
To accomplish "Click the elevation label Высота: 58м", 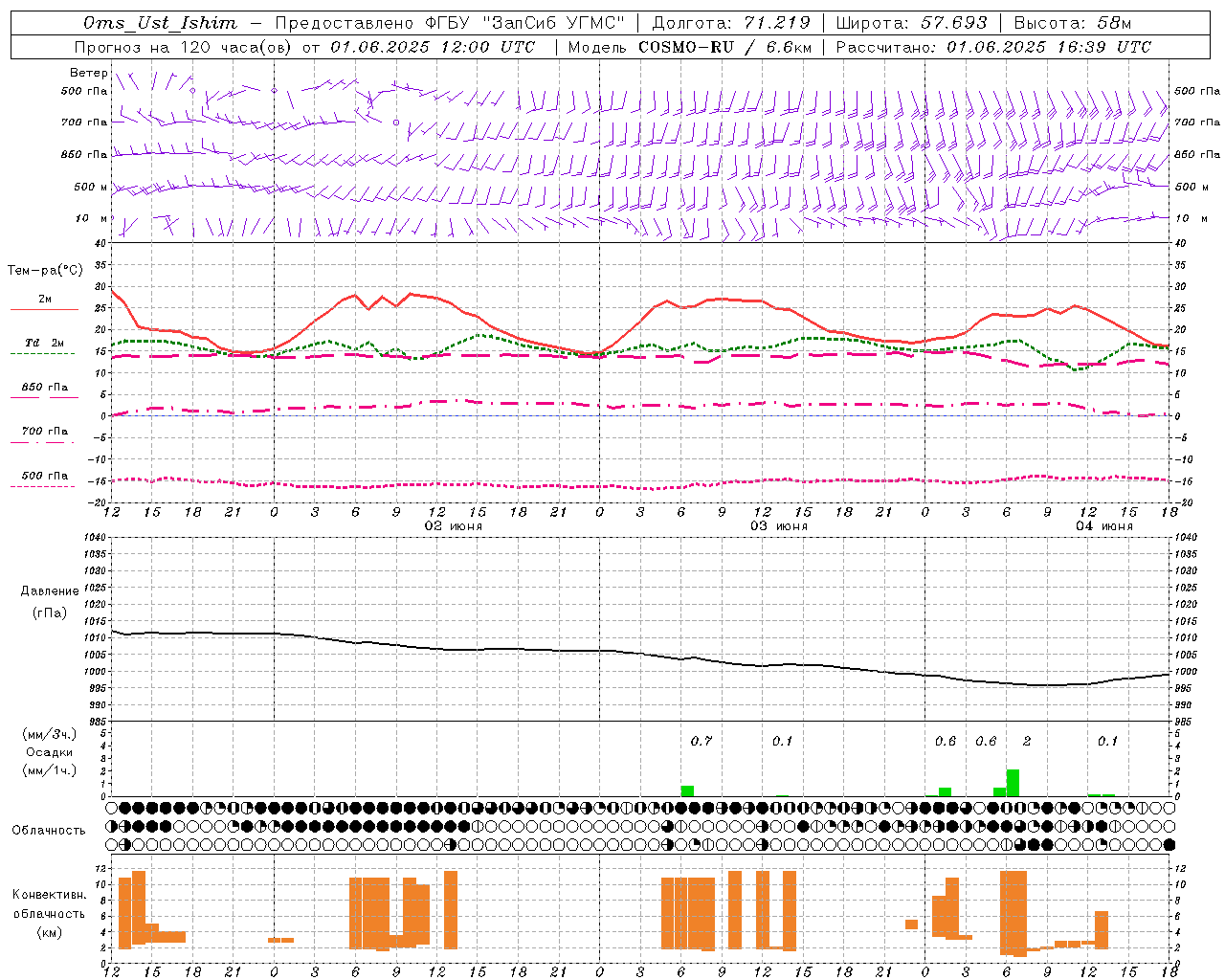I will point(1073,23).
